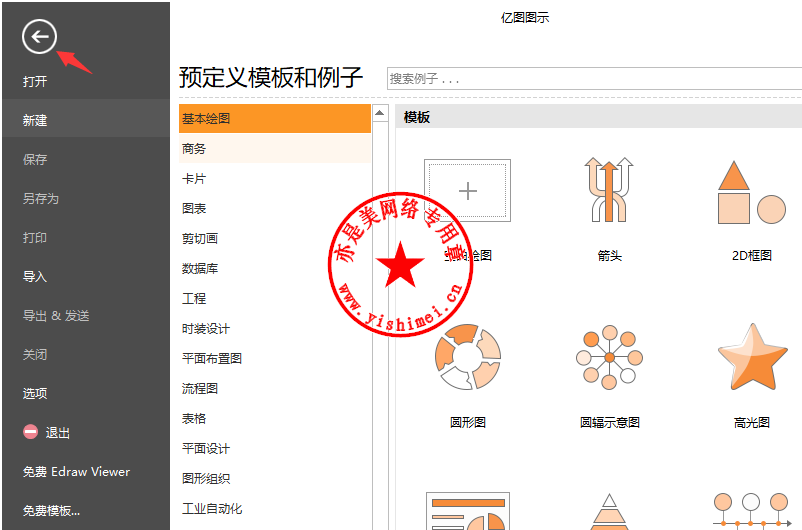
Task: Open 免费模板... link
Action: [51, 511]
